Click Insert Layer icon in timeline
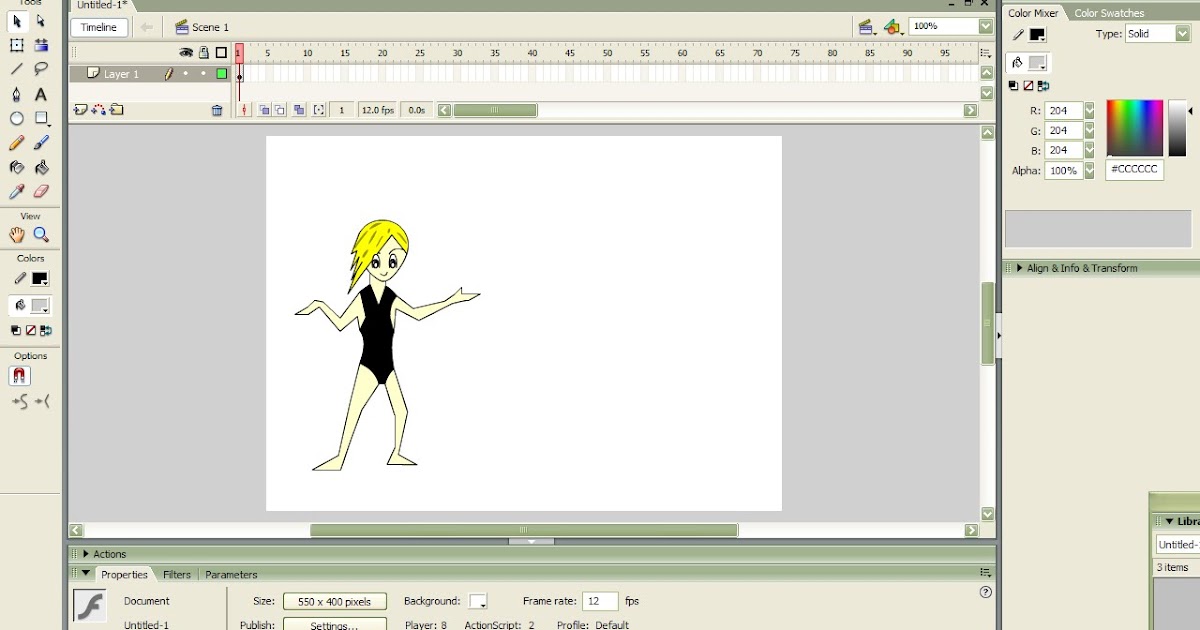 point(80,110)
